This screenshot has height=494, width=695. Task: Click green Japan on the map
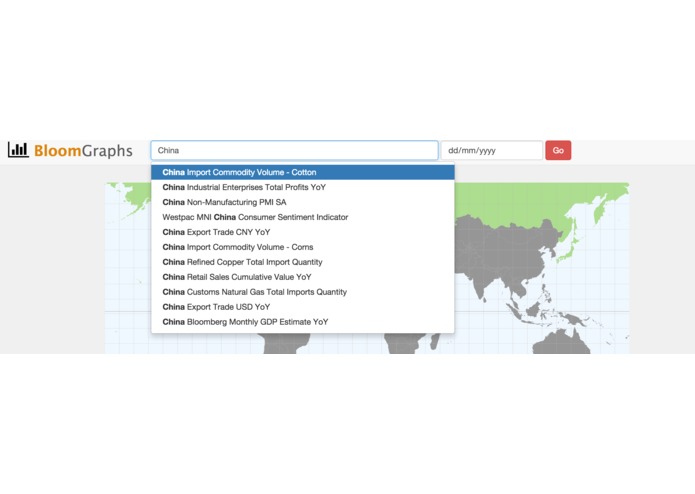569,253
